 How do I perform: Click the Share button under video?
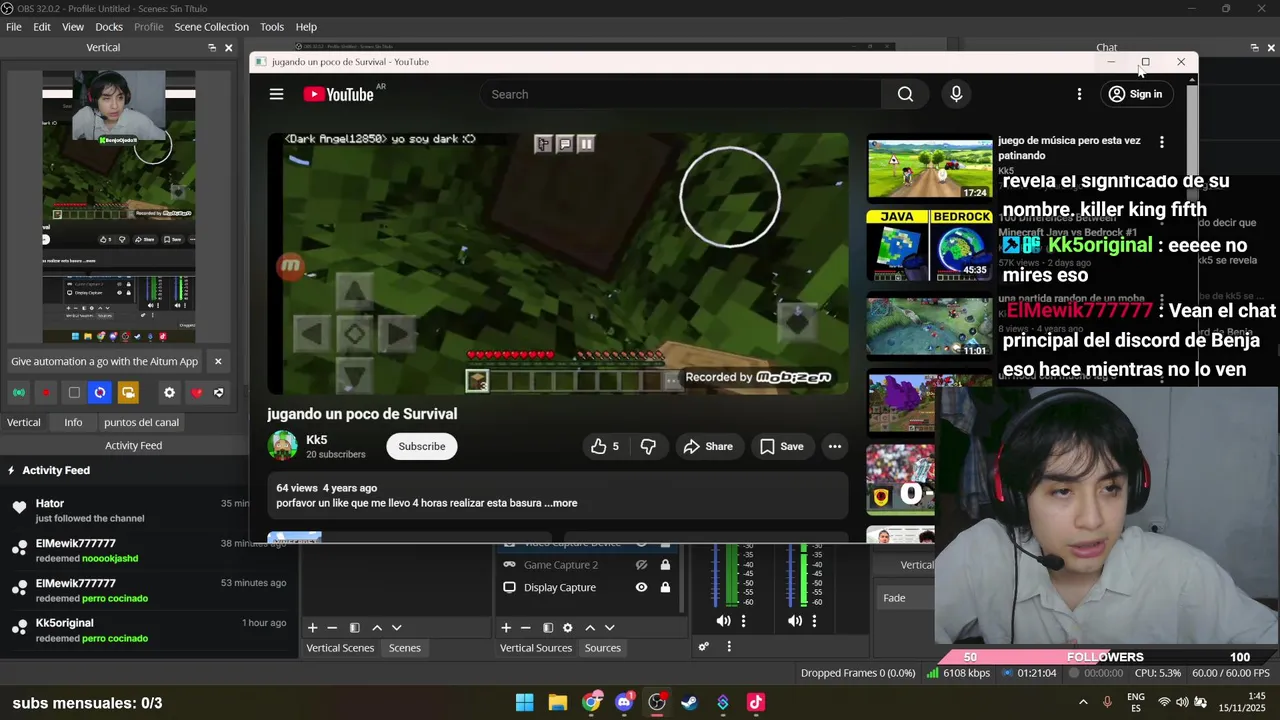point(708,447)
